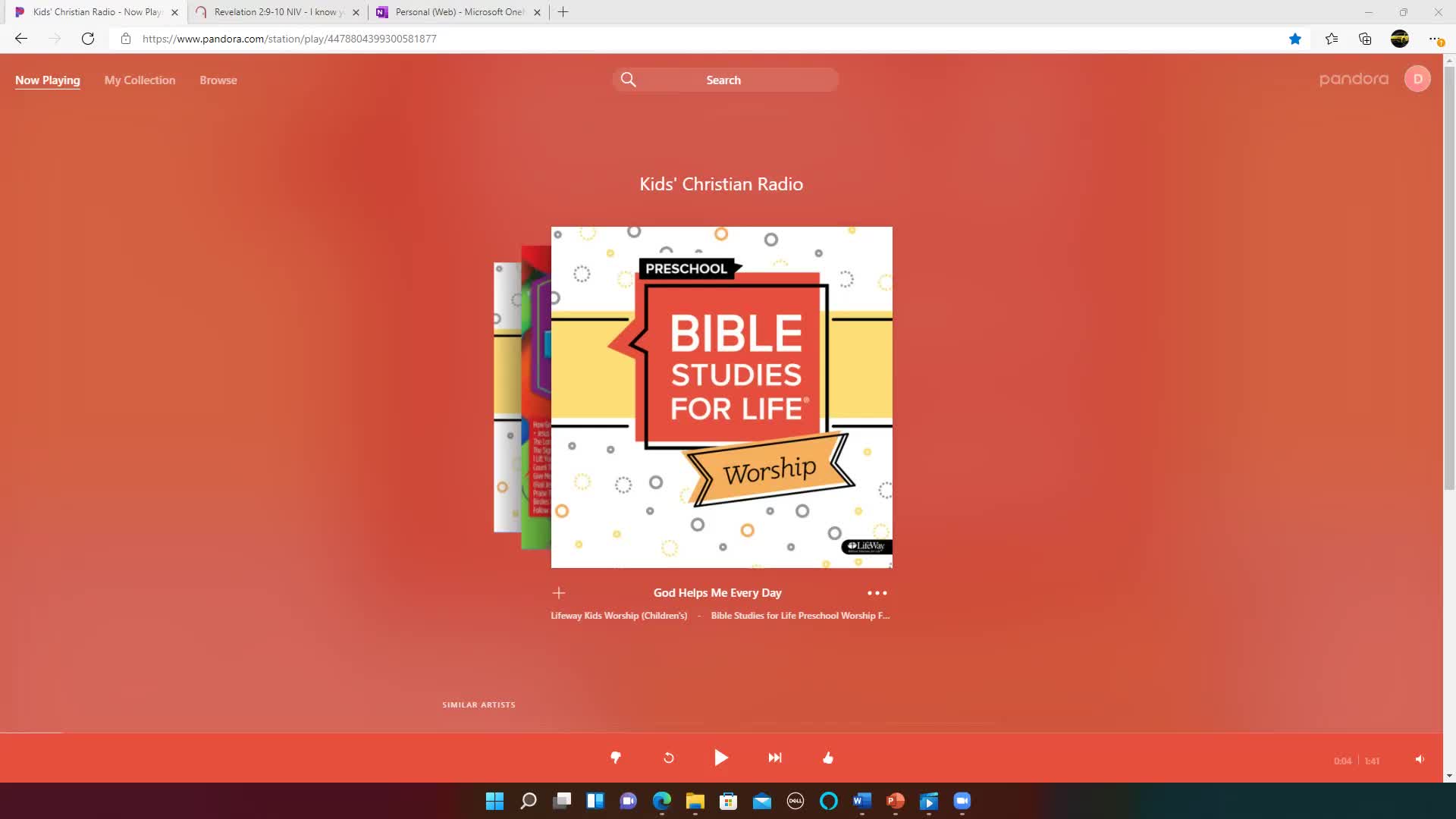Screen dimensions: 1456x819
Task: Open the browser profile picture
Action: click(x=1400, y=39)
